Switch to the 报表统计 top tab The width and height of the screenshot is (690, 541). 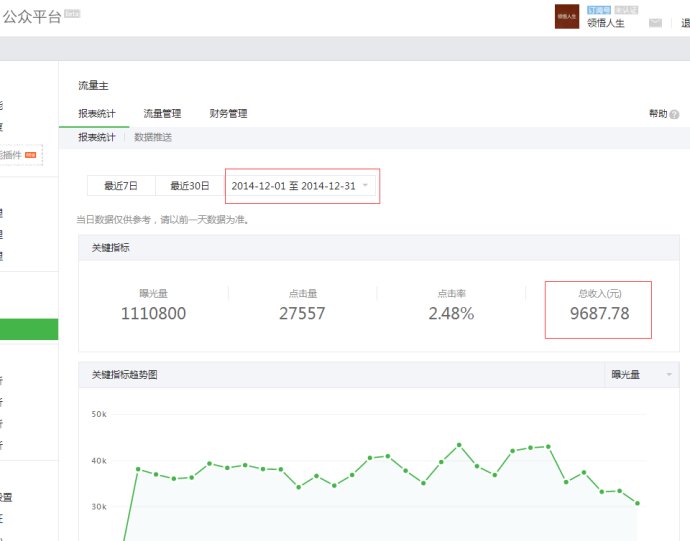click(x=97, y=114)
